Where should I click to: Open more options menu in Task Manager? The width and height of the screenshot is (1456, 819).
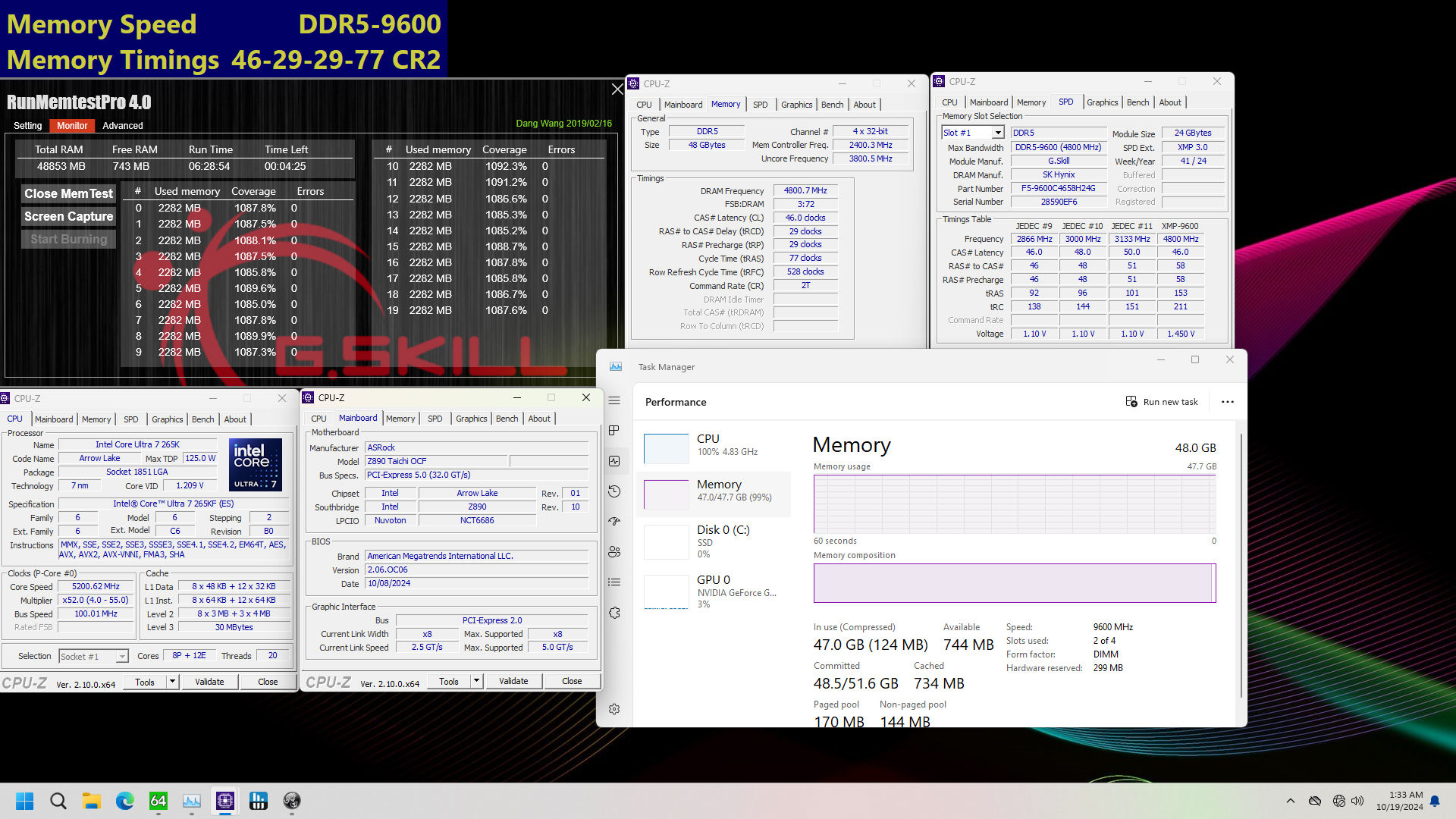coord(1228,401)
